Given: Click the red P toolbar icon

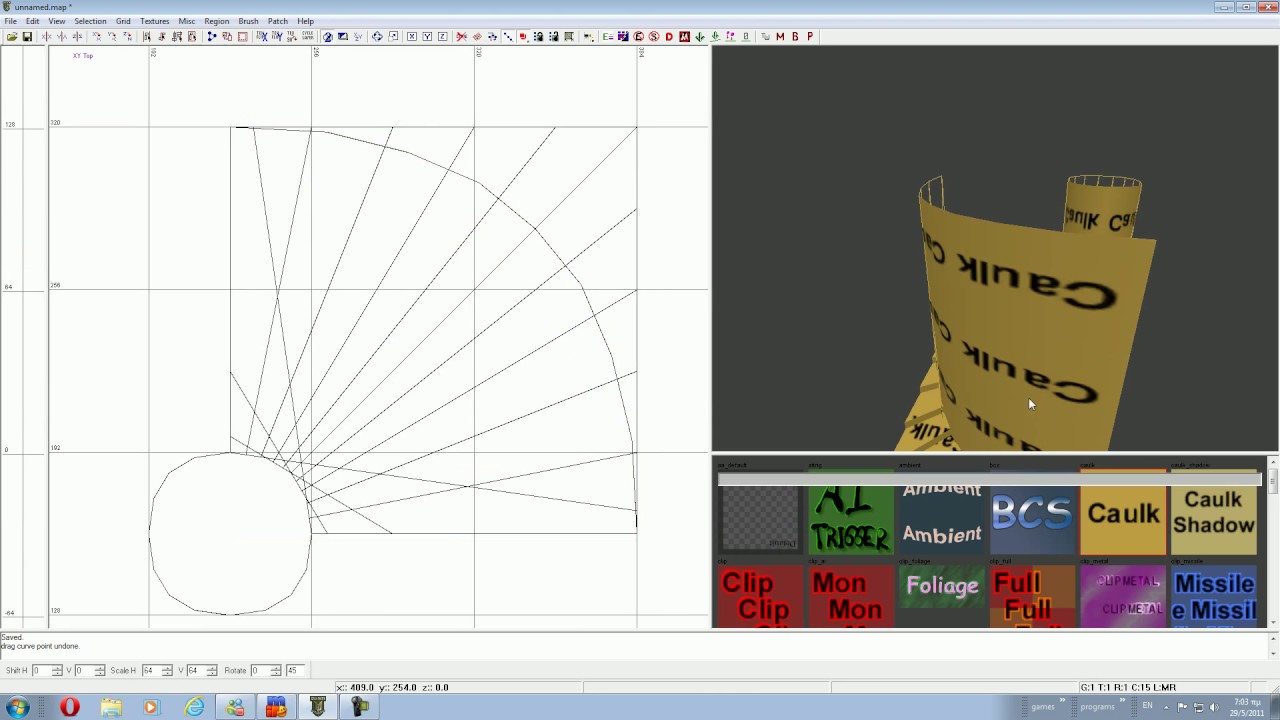Looking at the screenshot, I should pyautogui.click(x=810, y=37).
